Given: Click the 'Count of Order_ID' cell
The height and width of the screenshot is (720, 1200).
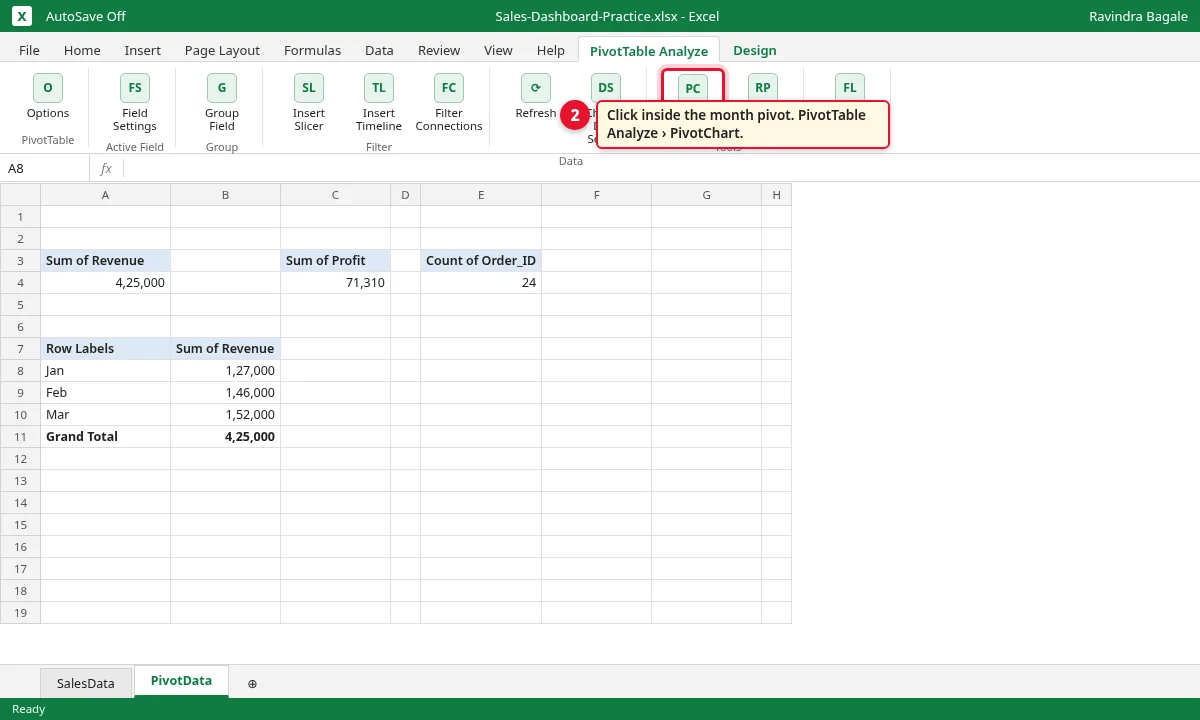Looking at the screenshot, I should click(x=481, y=261).
